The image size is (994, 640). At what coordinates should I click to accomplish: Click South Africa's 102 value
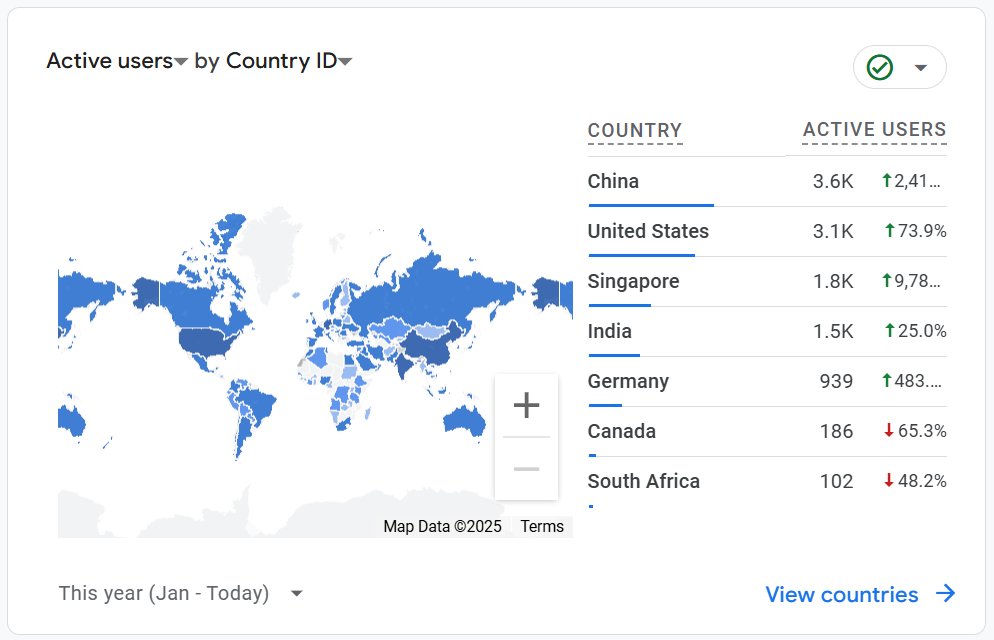coord(836,482)
